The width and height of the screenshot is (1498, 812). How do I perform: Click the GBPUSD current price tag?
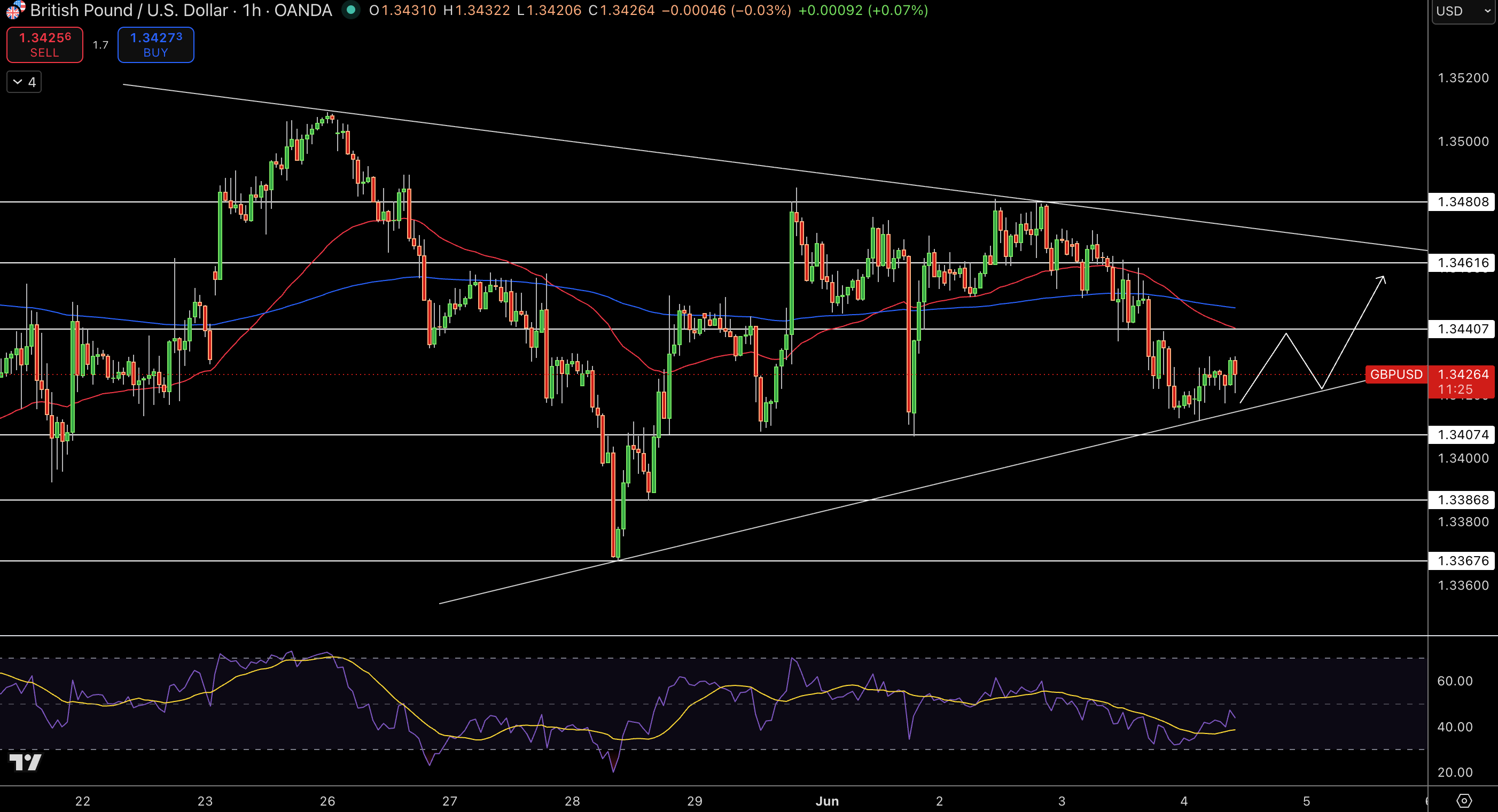tap(1395, 374)
